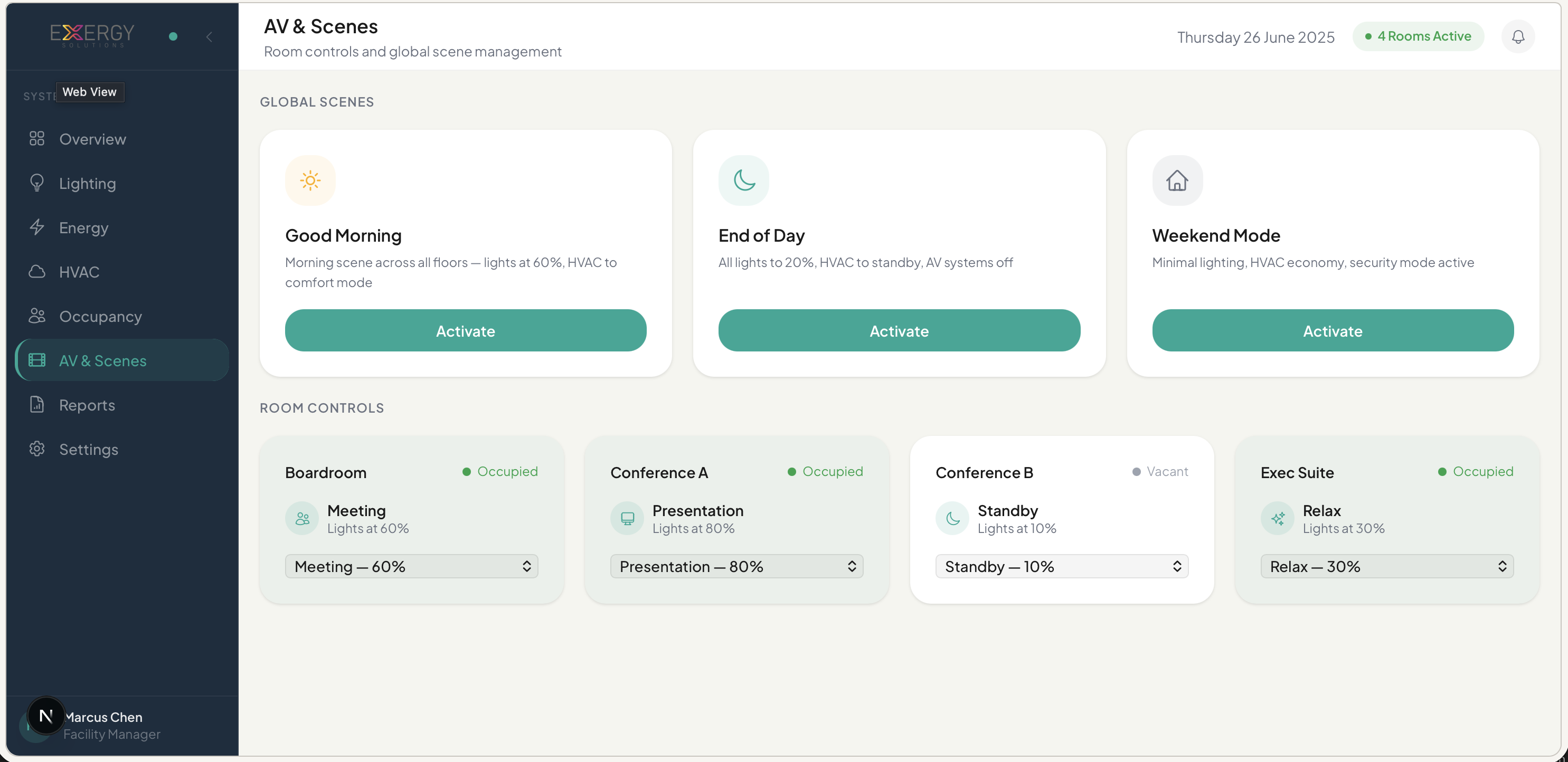Open the Conference A scene dropdown
Screen dimensions: 1568x762
click(736, 566)
